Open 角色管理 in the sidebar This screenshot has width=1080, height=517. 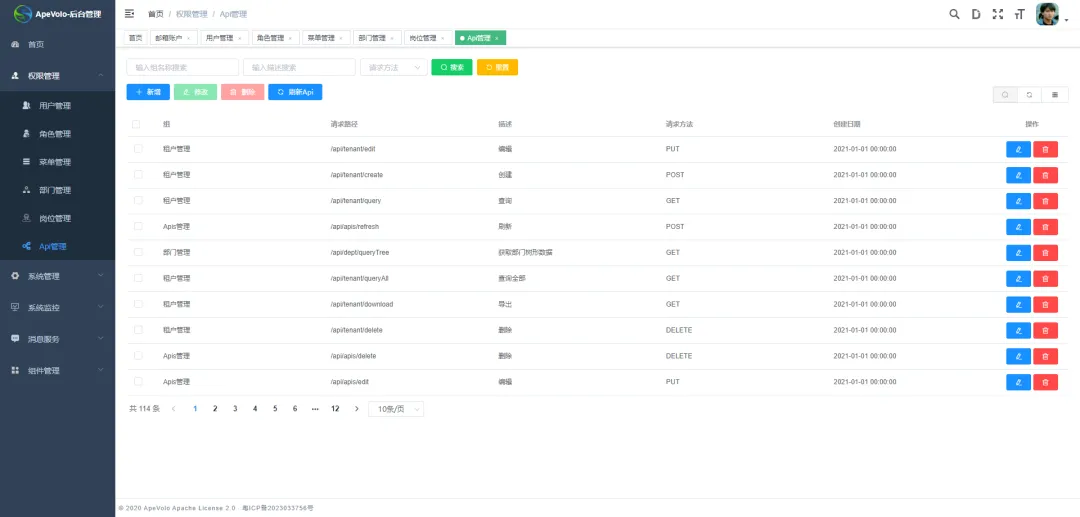pyautogui.click(x=55, y=134)
